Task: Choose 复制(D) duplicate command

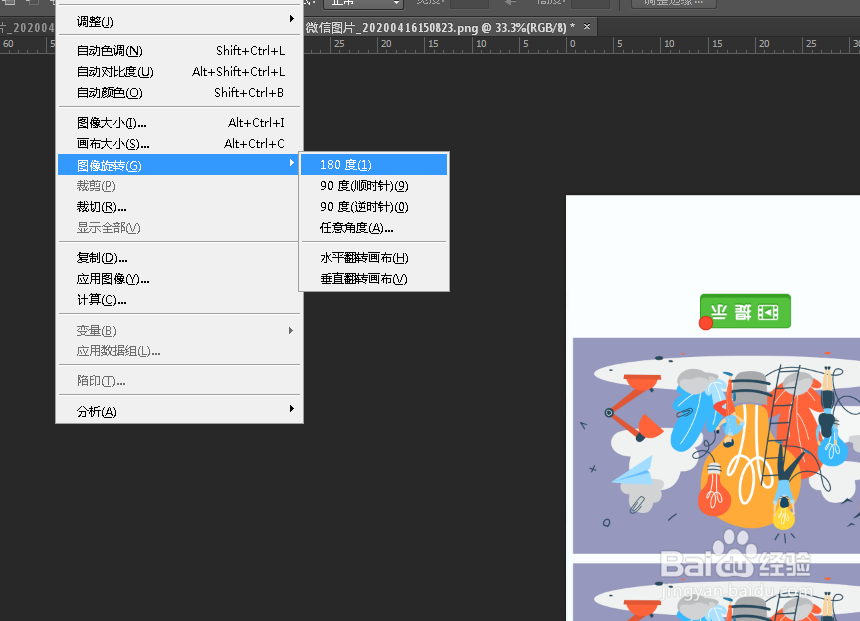Action: [179, 258]
